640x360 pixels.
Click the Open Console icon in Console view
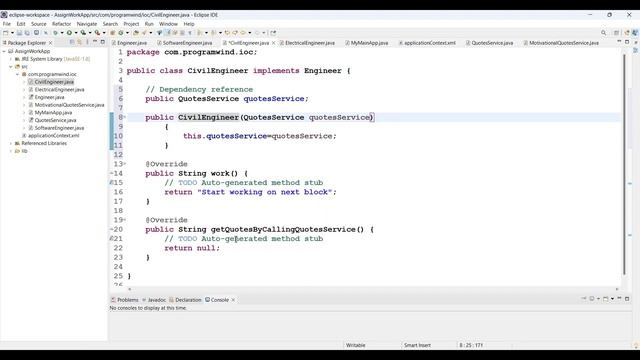pos(606,299)
